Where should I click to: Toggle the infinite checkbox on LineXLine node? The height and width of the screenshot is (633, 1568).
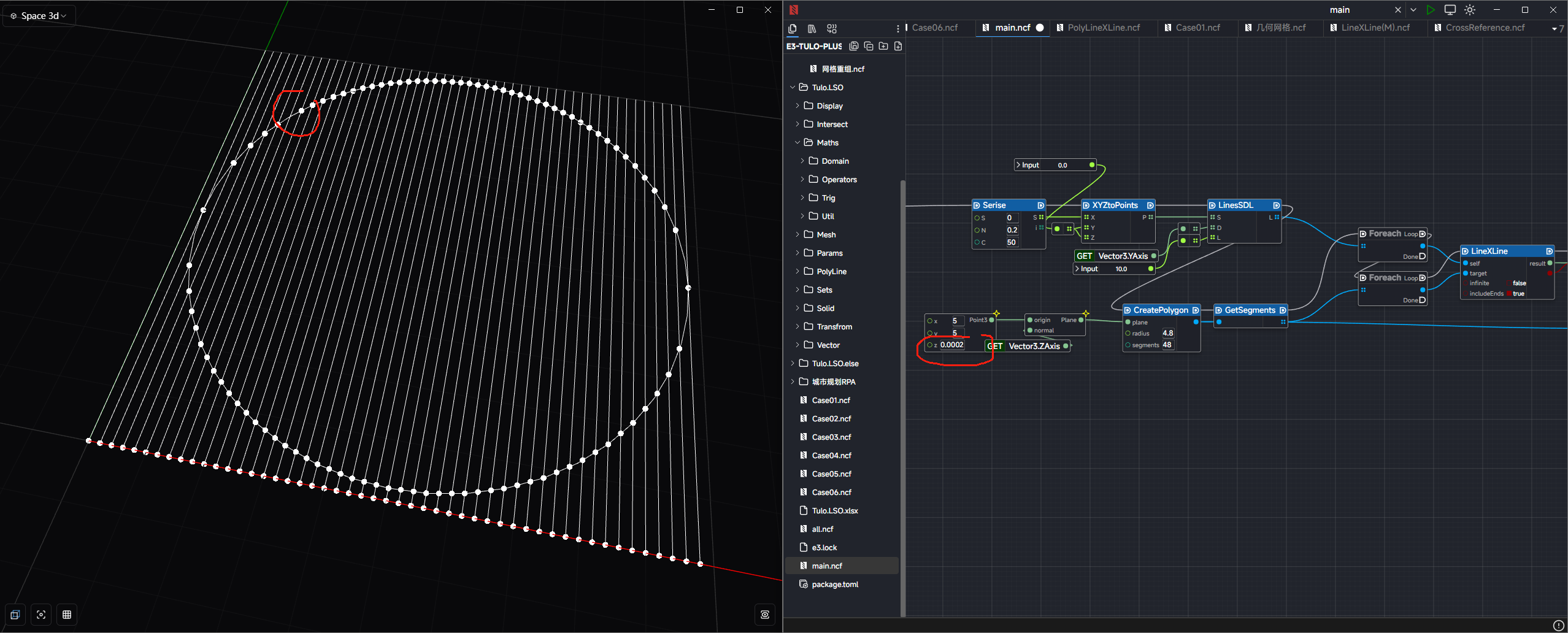[1509, 283]
